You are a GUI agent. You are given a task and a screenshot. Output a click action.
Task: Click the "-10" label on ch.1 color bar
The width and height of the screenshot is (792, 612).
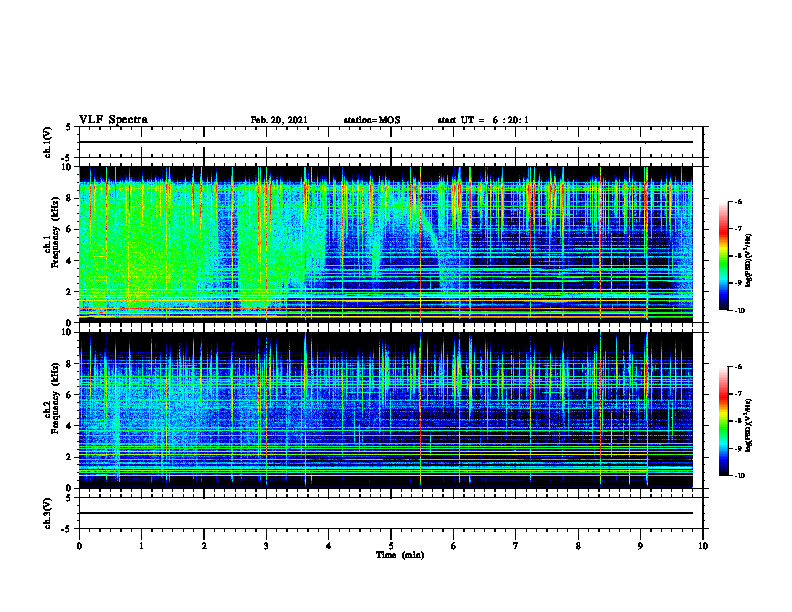click(739, 311)
